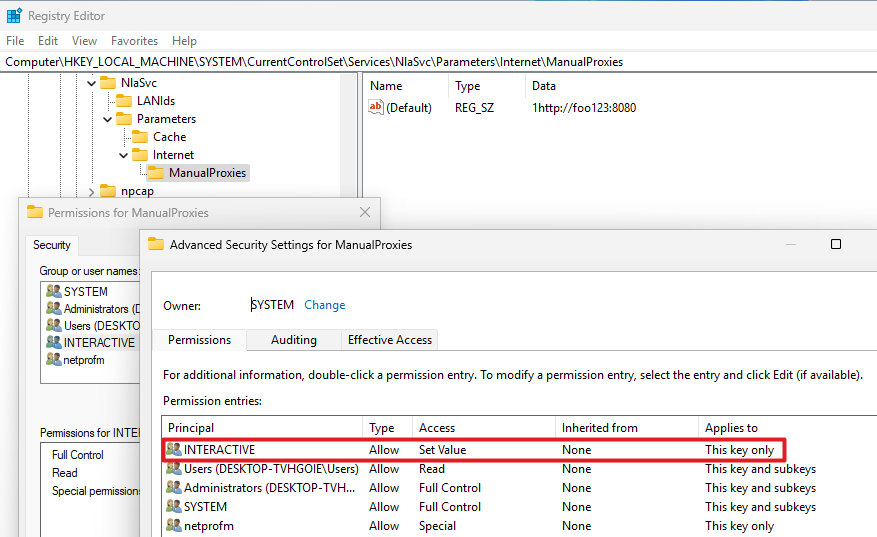The image size is (877, 537).
Task: Select the LANIds folder icon in tree
Action: (124, 101)
